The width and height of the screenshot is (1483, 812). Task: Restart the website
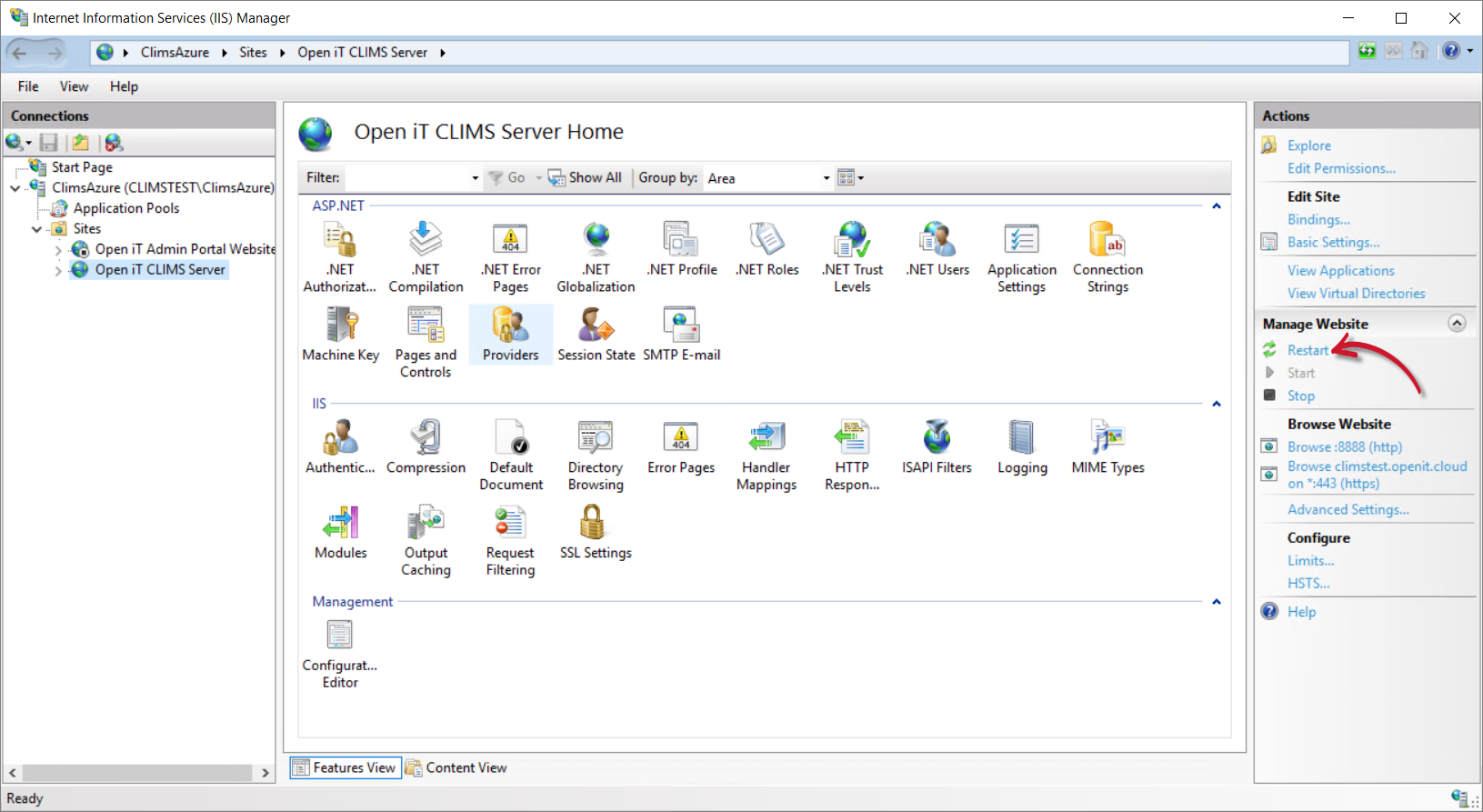coord(1308,350)
